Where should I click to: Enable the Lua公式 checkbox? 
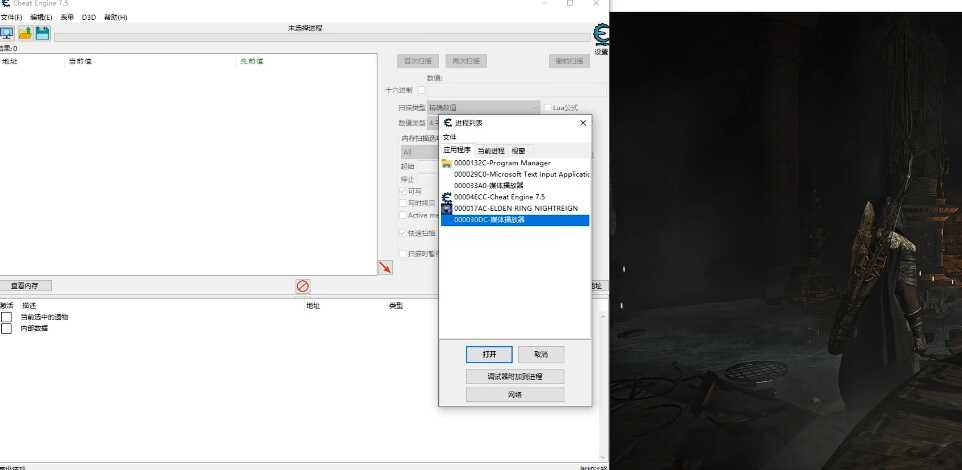pos(547,107)
